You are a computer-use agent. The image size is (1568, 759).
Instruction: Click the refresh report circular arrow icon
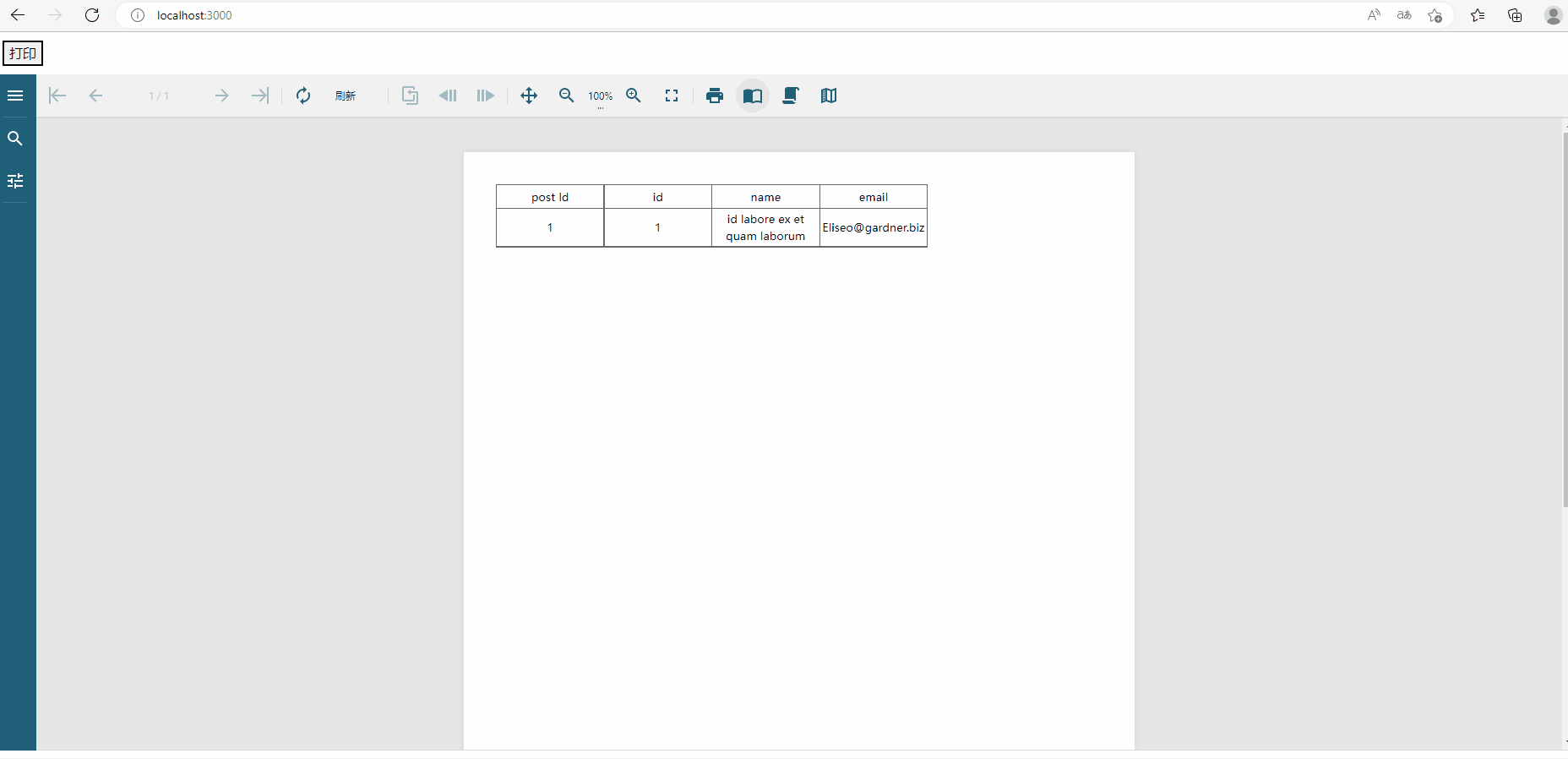coord(303,96)
